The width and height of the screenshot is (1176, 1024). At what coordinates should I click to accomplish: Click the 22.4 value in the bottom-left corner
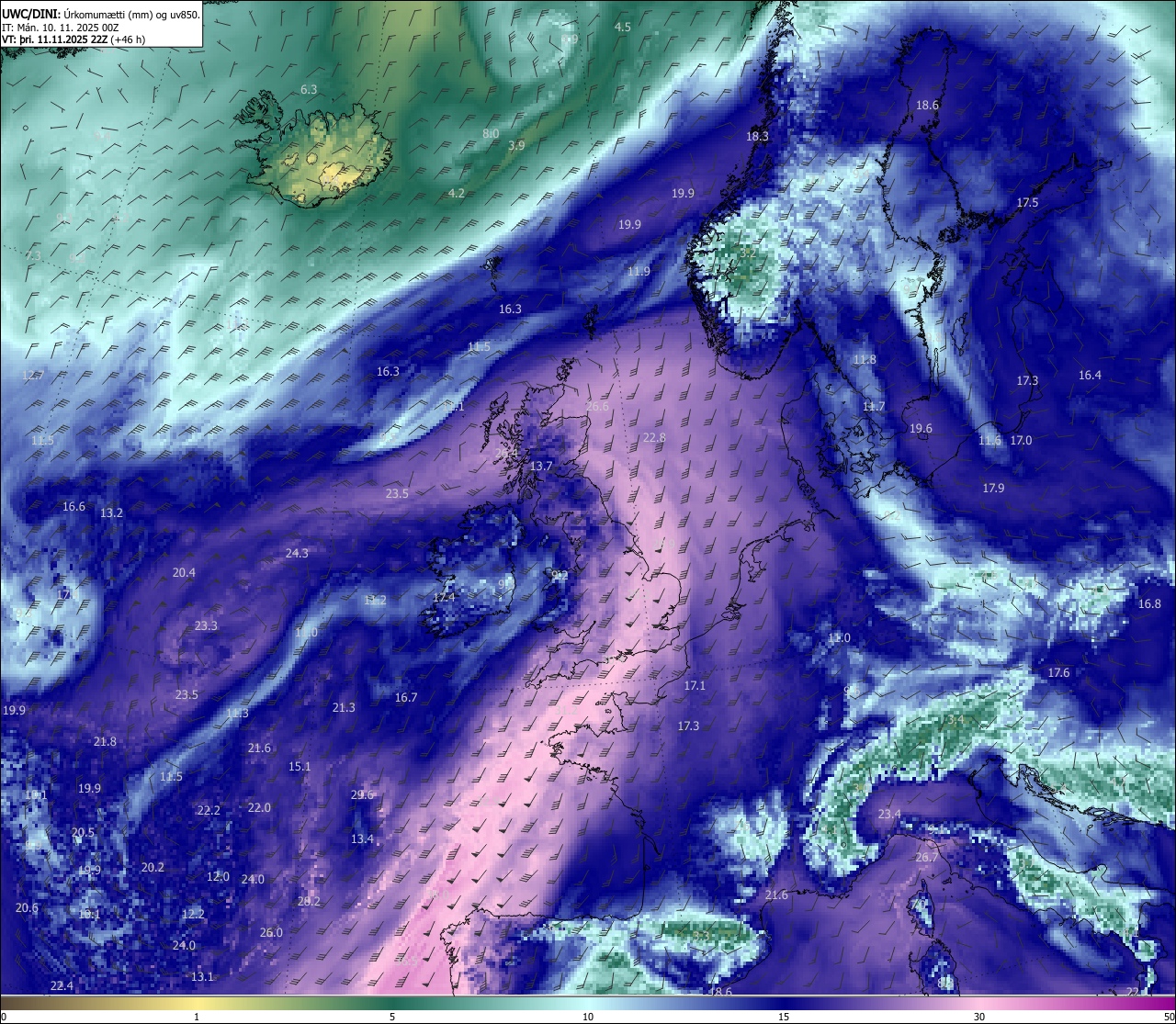tap(62, 985)
